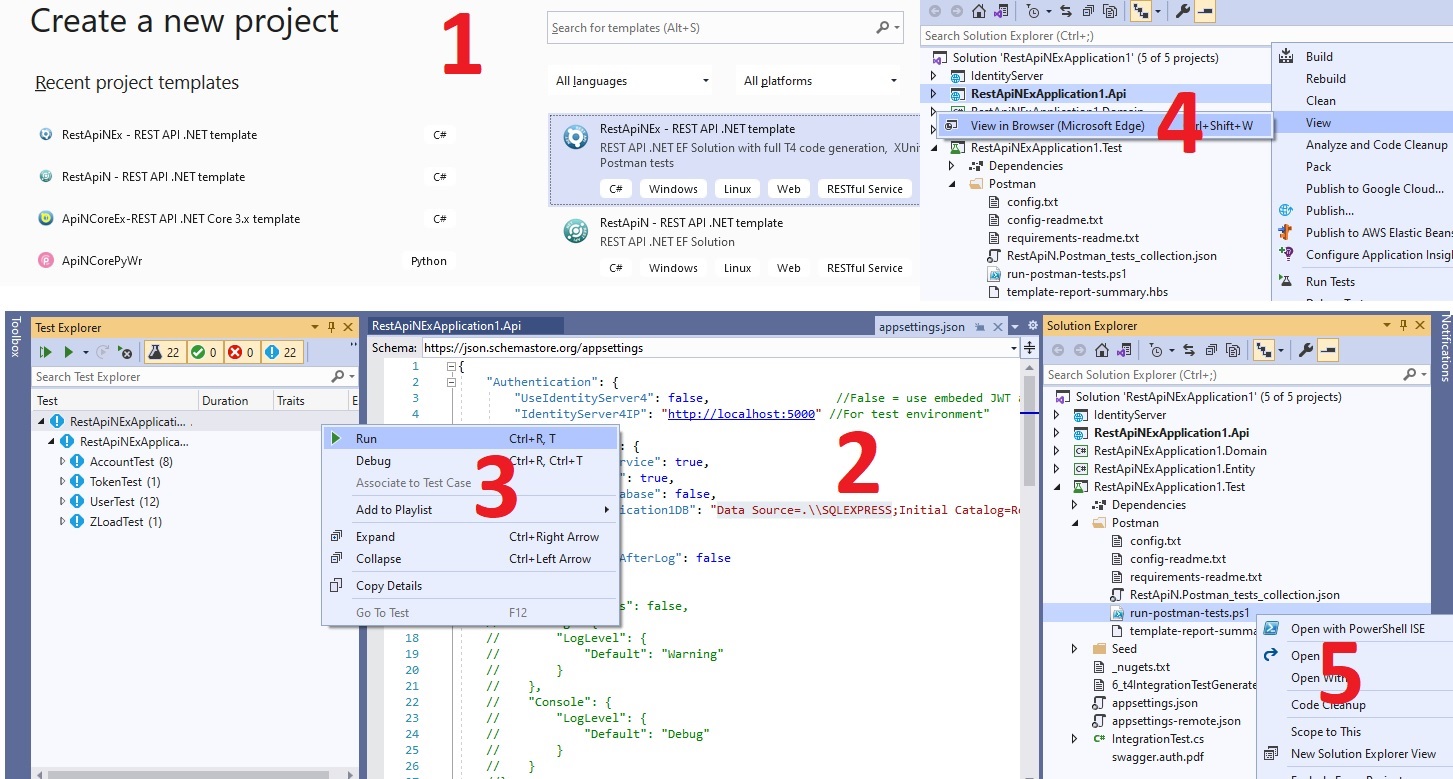The image size is (1453, 779).
Task: Pin the Test Explorer panel
Action: tap(331, 327)
